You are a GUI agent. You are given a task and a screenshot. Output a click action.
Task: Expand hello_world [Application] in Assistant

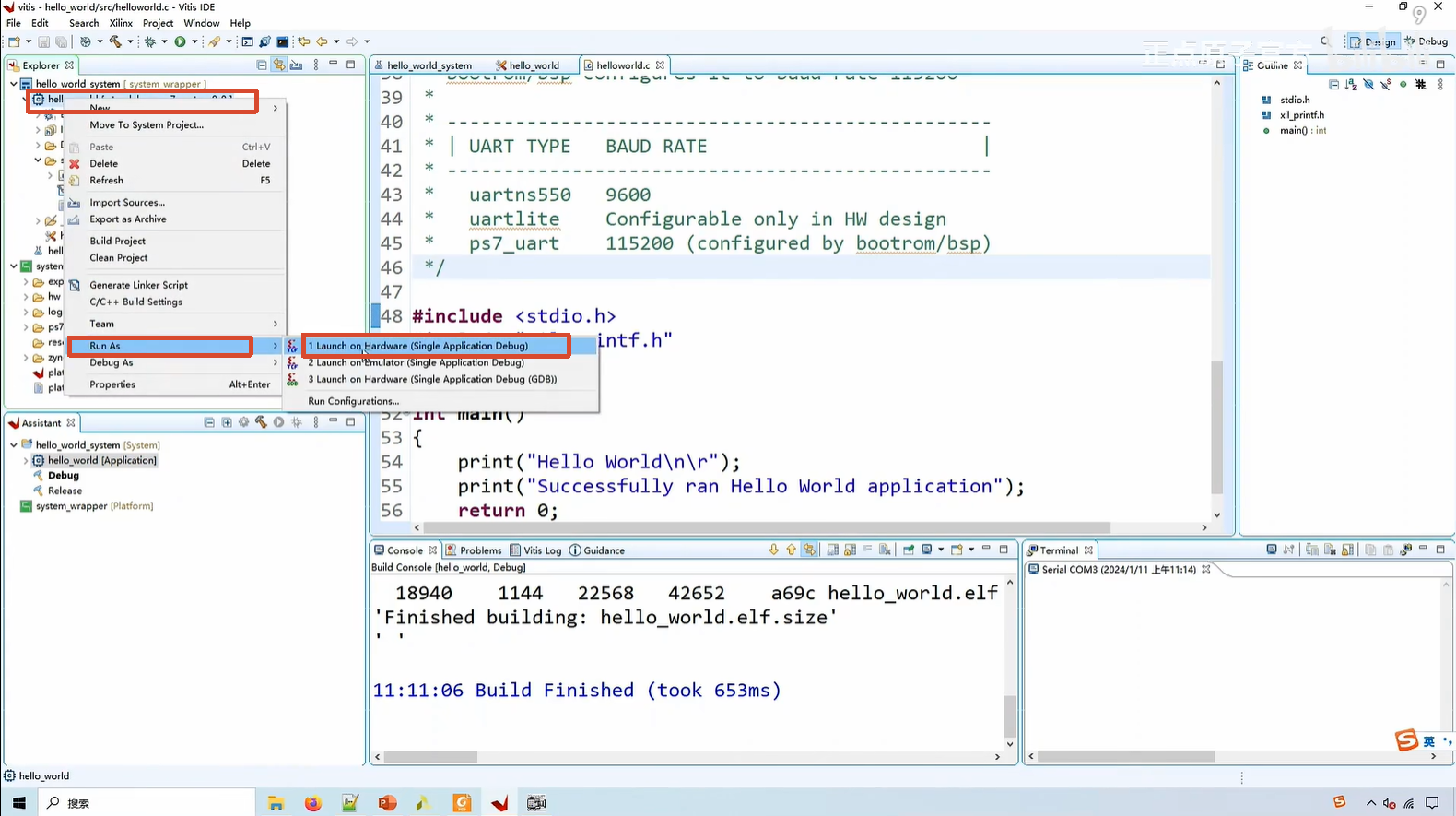[25, 460]
